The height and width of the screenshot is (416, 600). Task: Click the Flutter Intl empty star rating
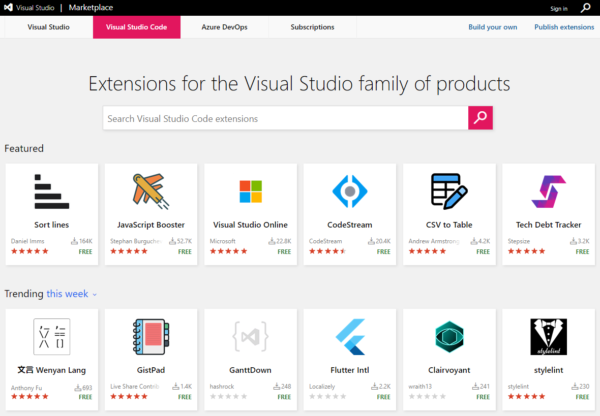pyautogui.click(x=328, y=396)
